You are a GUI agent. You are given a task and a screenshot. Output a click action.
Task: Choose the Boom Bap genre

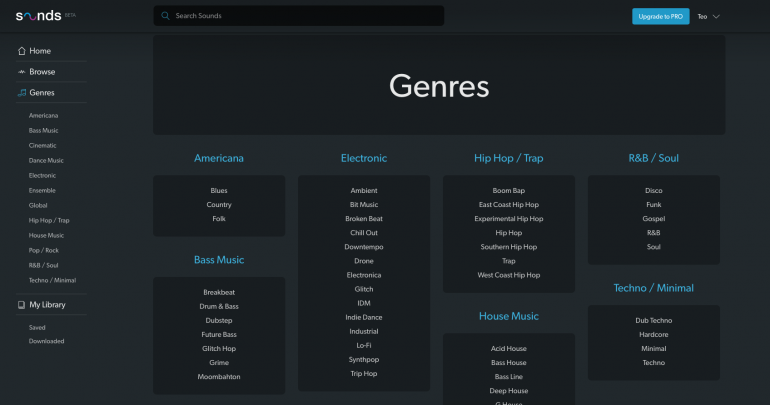(x=508, y=190)
